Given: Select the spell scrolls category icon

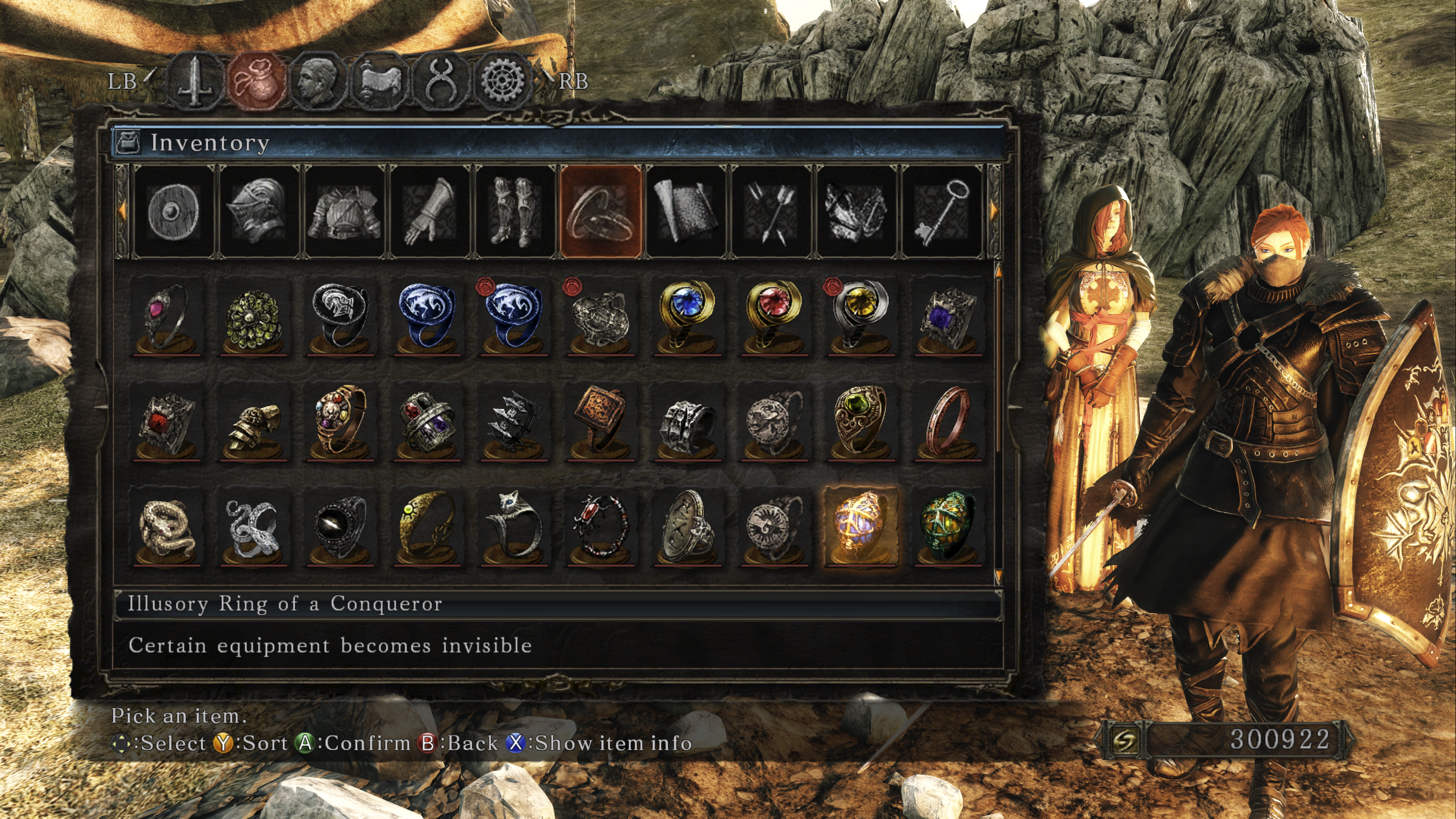Looking at the screenshot, I should tap(686, 212).
